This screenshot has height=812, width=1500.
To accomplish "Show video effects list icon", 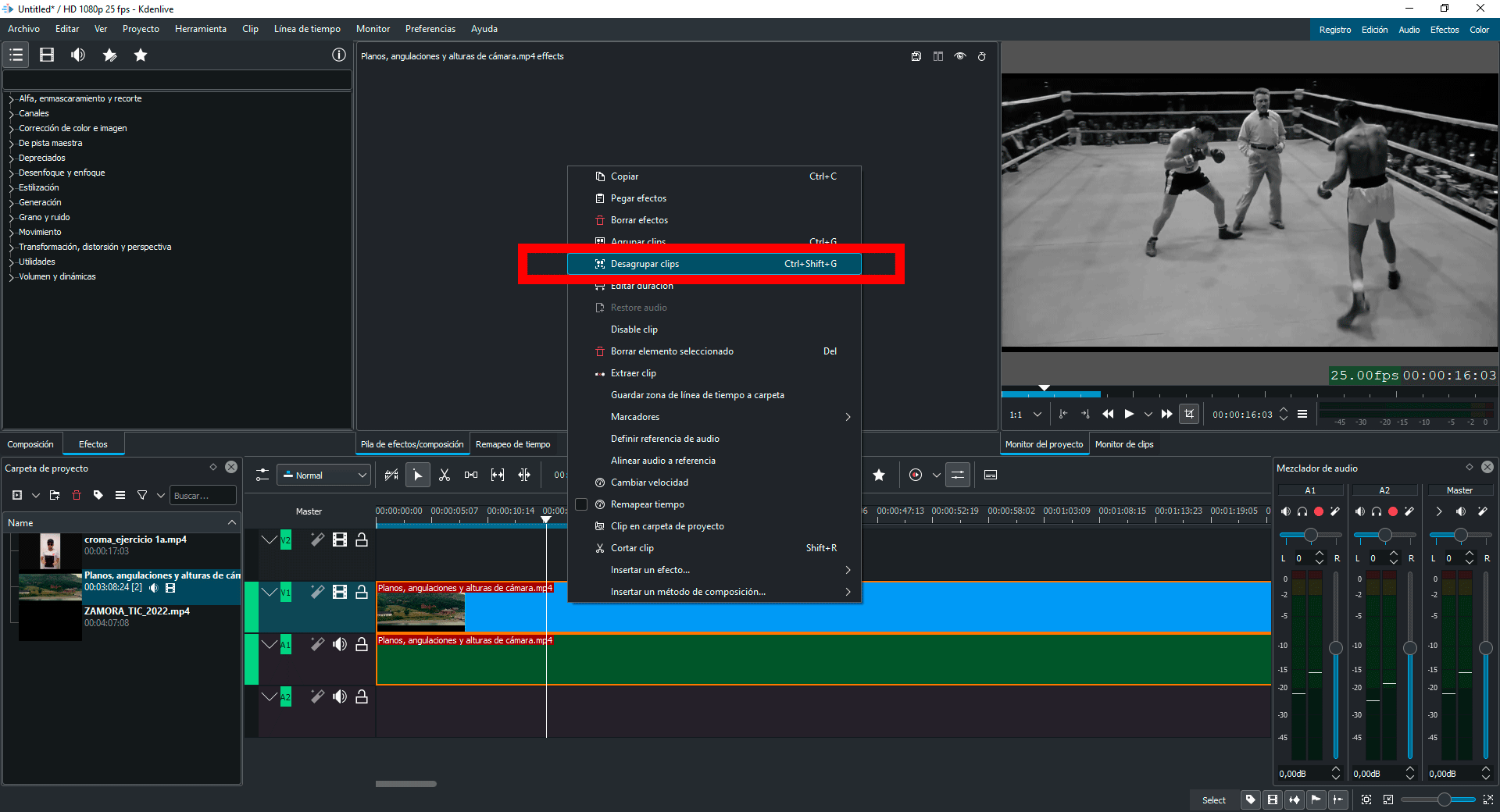I will [x=47, y=55].
